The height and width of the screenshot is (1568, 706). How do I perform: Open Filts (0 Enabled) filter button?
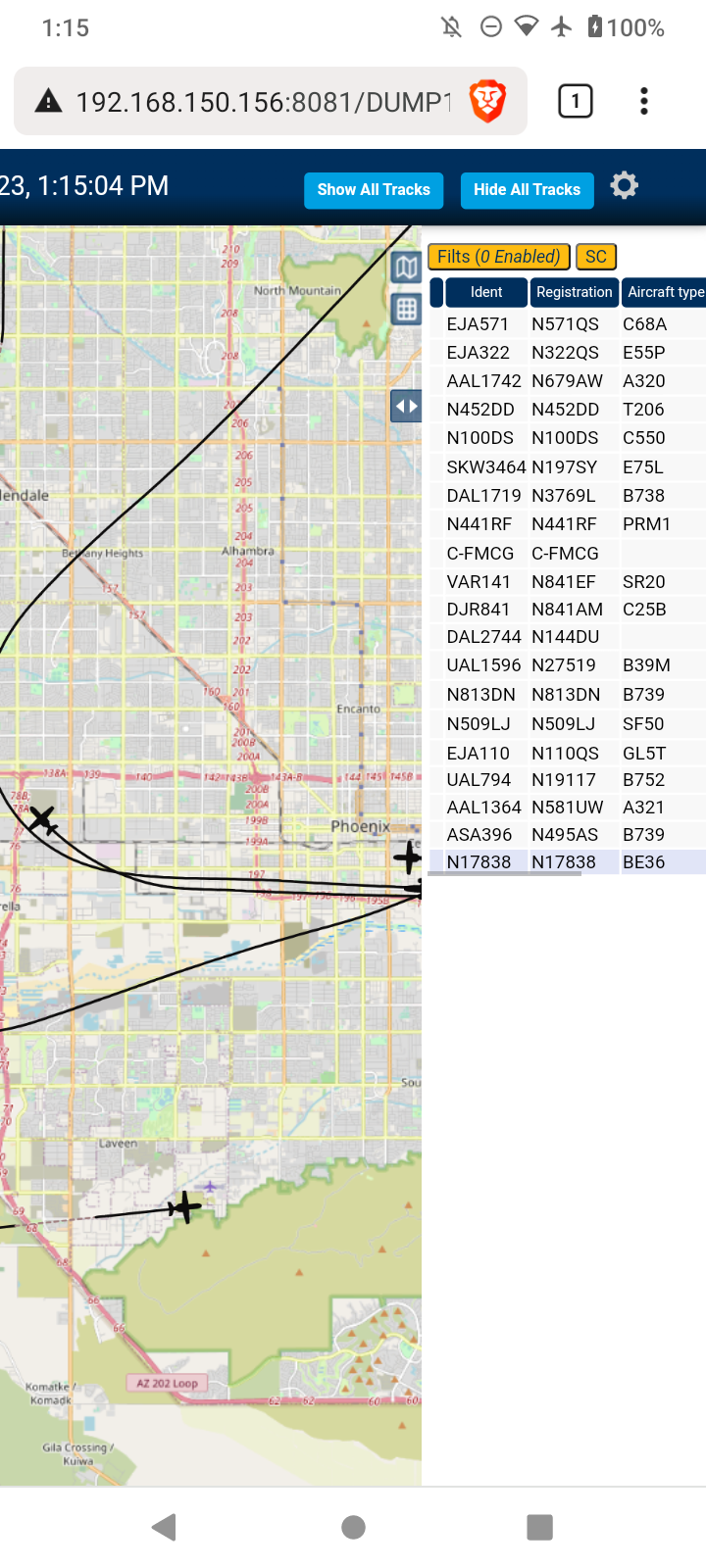[499, 257]
